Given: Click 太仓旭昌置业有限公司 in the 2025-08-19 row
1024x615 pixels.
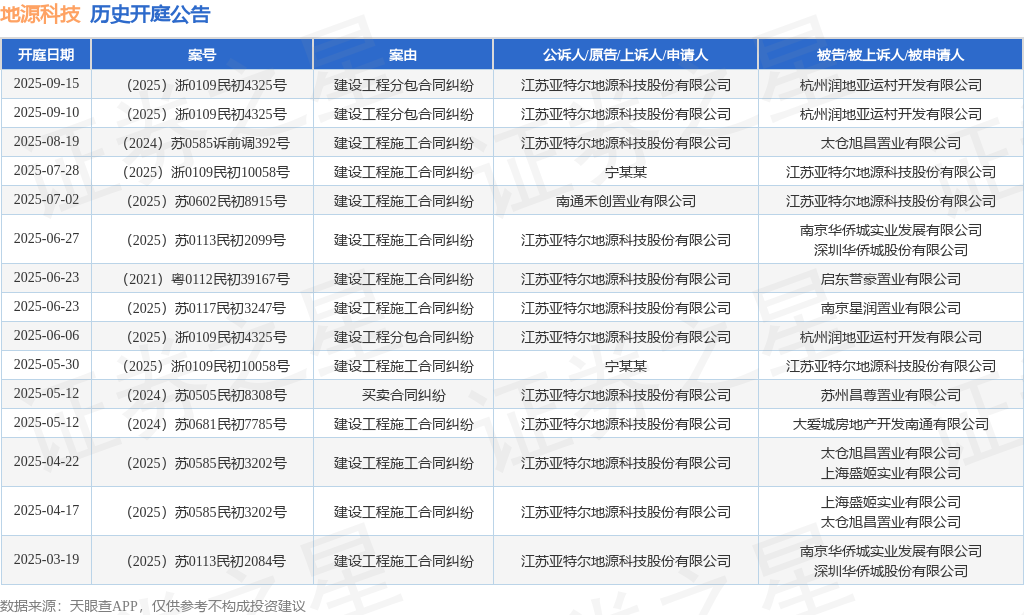Looking at the screenshot, I should 891,143.
